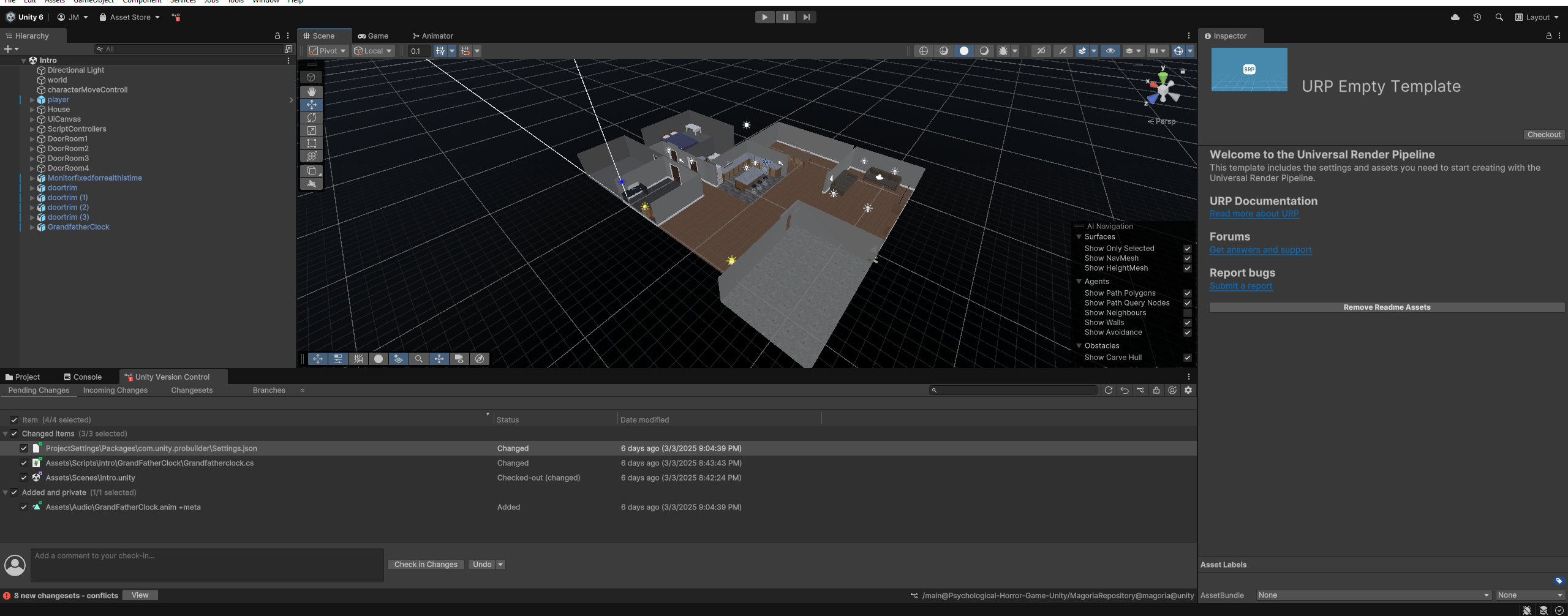Screen dimensions: 1568x616
Task: Uncheck Settings.json pending change
Action: 23,448
